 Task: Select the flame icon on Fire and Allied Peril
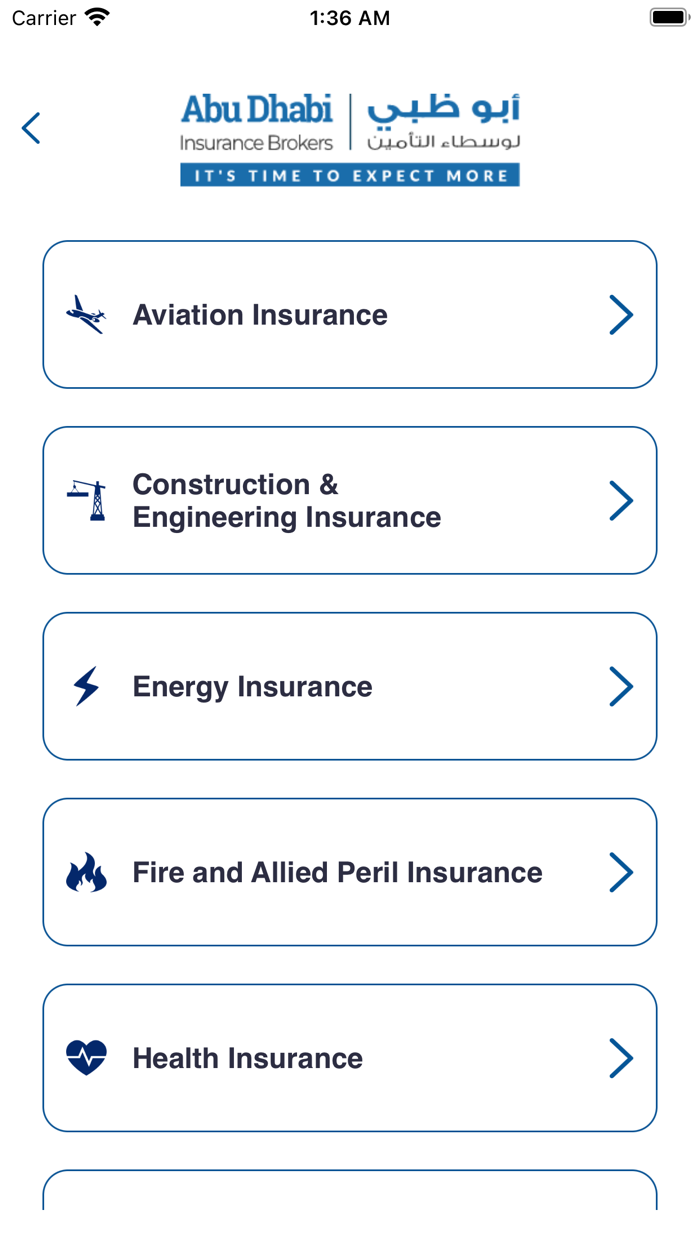(86, 871)
